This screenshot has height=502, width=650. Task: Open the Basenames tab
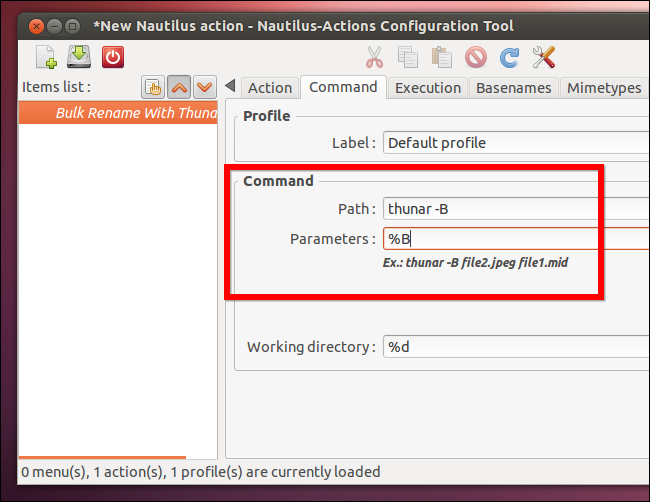point(514,88)
